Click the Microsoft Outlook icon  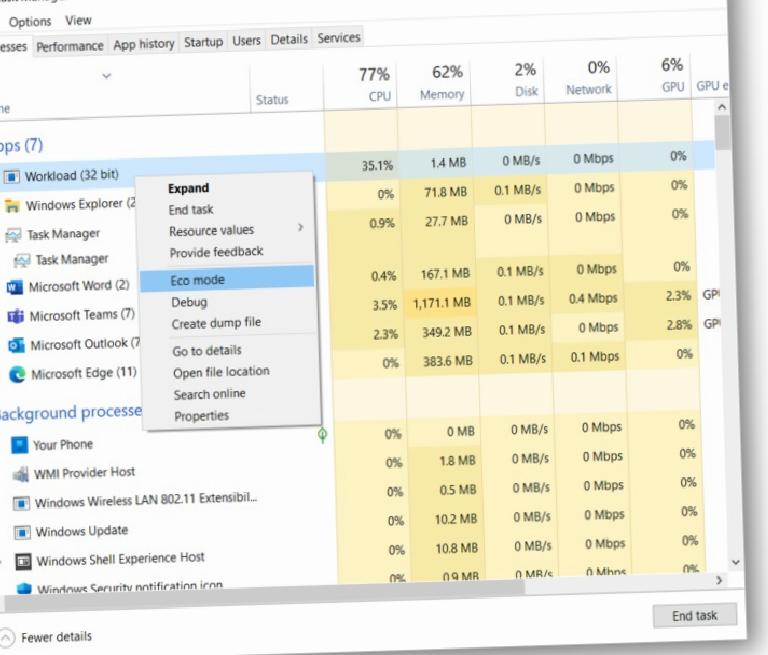[17, 345]
